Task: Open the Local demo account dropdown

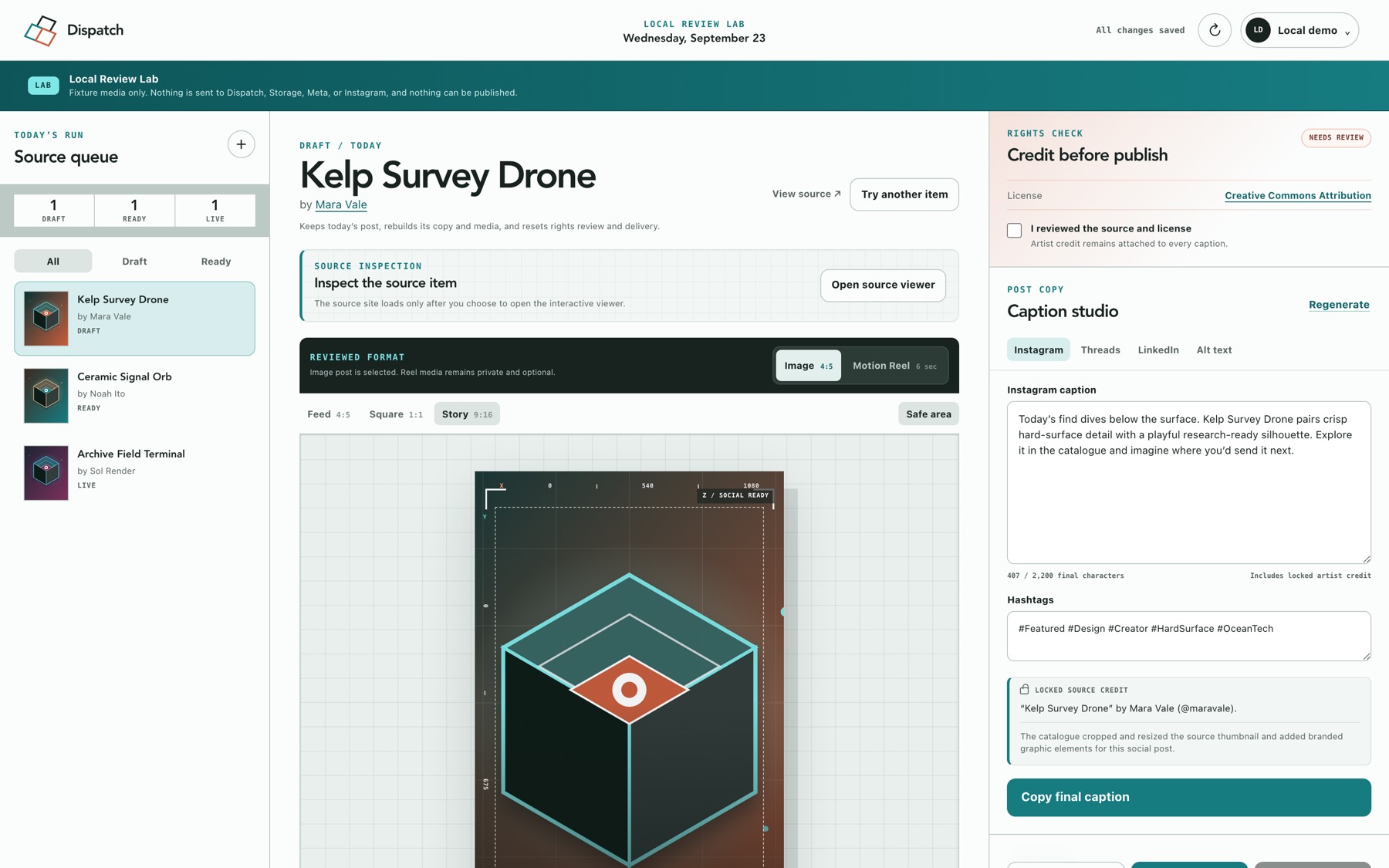Action: [x=1299, y=30]
